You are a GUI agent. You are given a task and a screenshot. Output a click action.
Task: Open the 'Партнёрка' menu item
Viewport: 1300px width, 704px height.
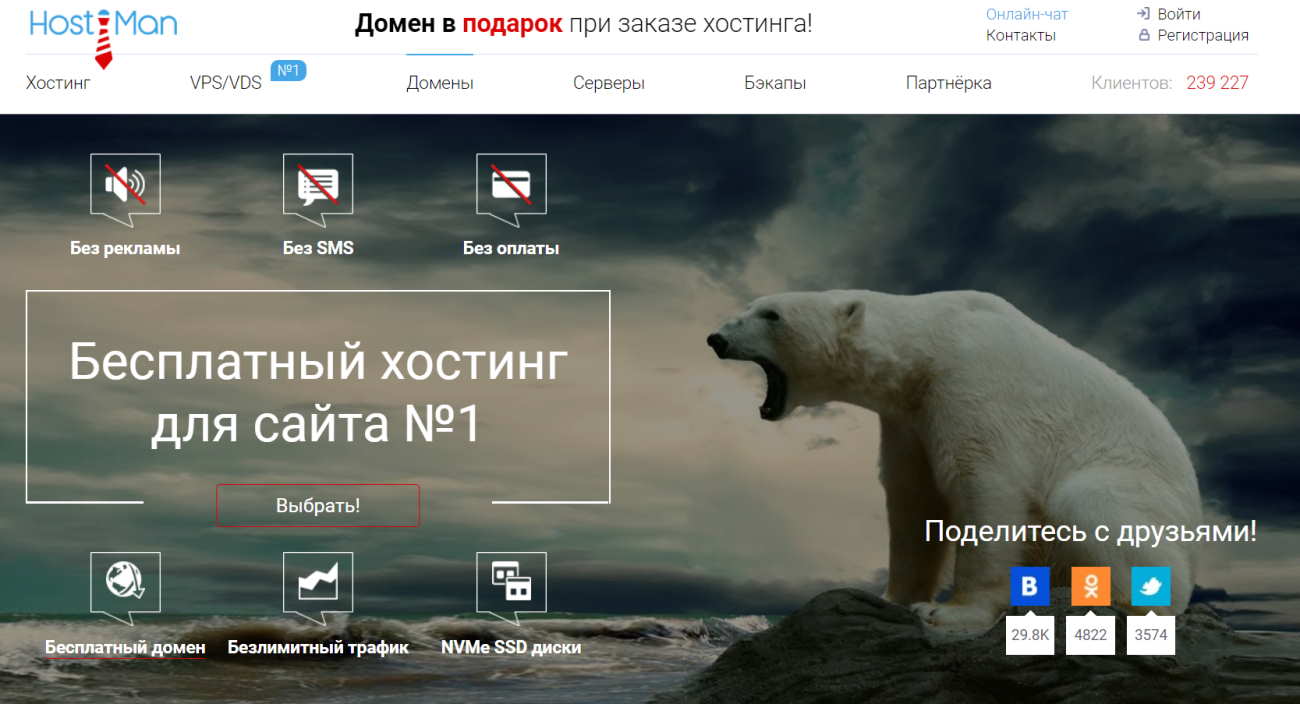coord(948,83)
